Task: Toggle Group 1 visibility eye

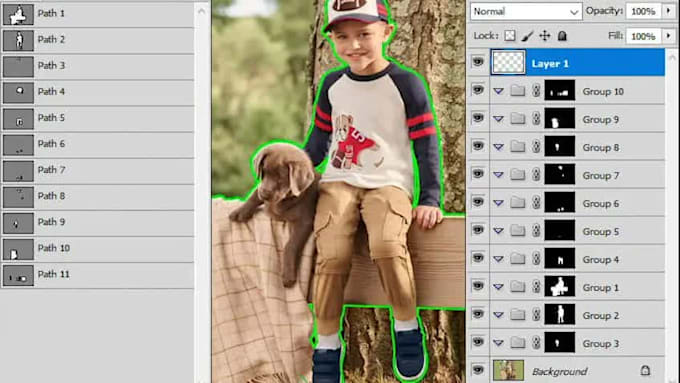Action: (x=478, y=285)
